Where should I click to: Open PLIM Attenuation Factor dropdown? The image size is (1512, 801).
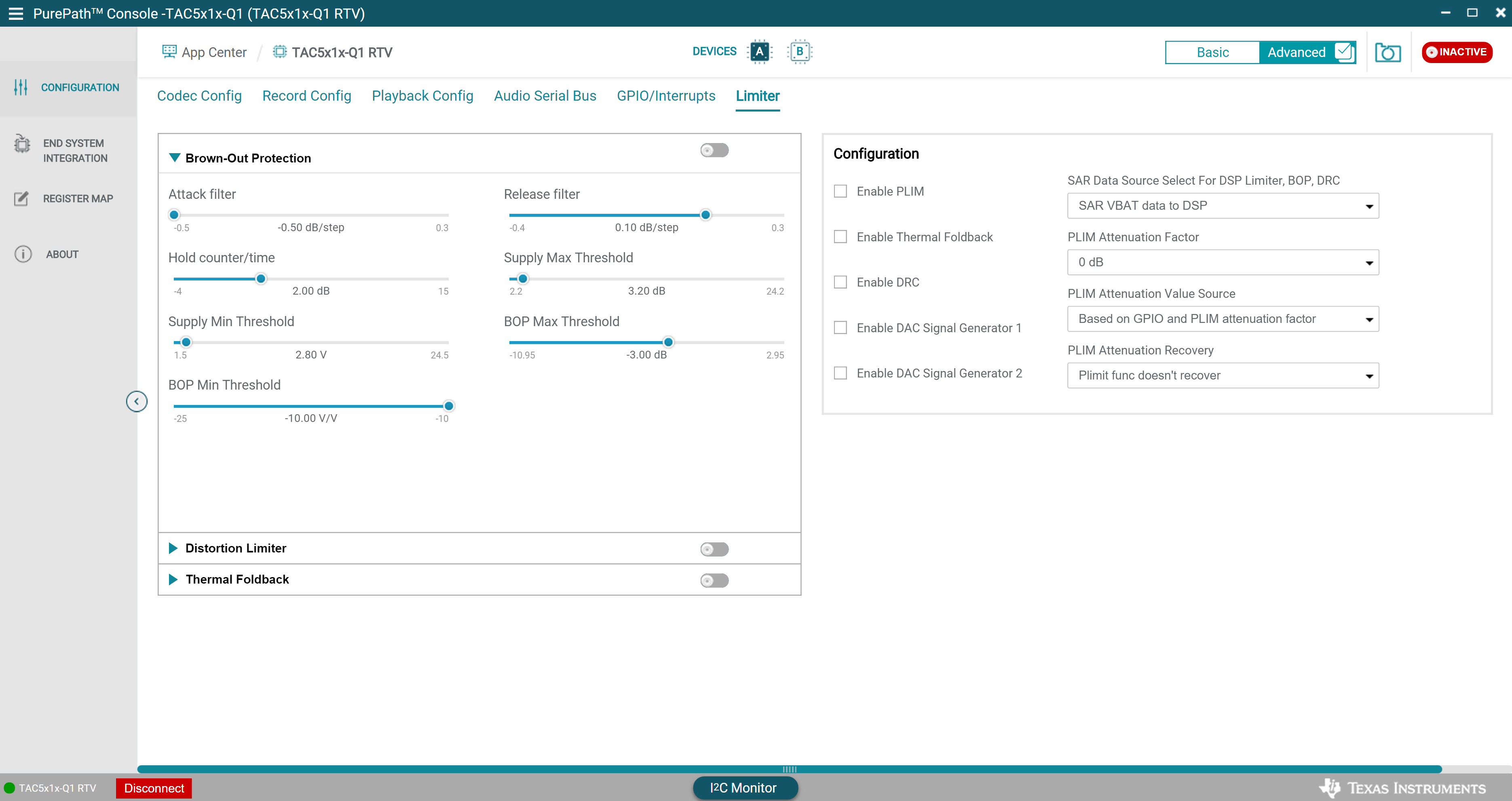click(1223, 262)
